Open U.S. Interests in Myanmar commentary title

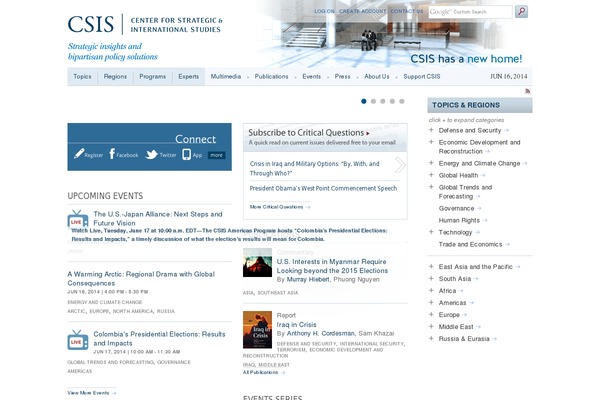(332, 266)
